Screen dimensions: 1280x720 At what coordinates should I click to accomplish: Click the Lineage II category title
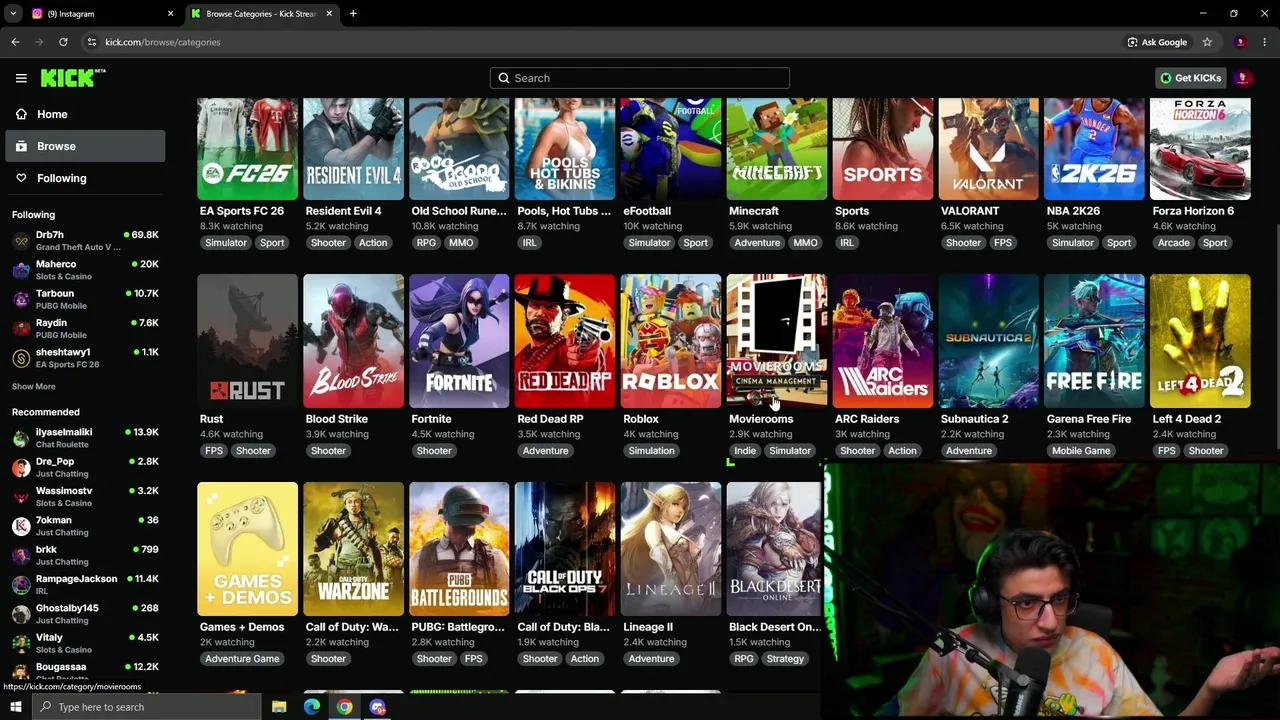pyautogui.click(x=648, y=627)
